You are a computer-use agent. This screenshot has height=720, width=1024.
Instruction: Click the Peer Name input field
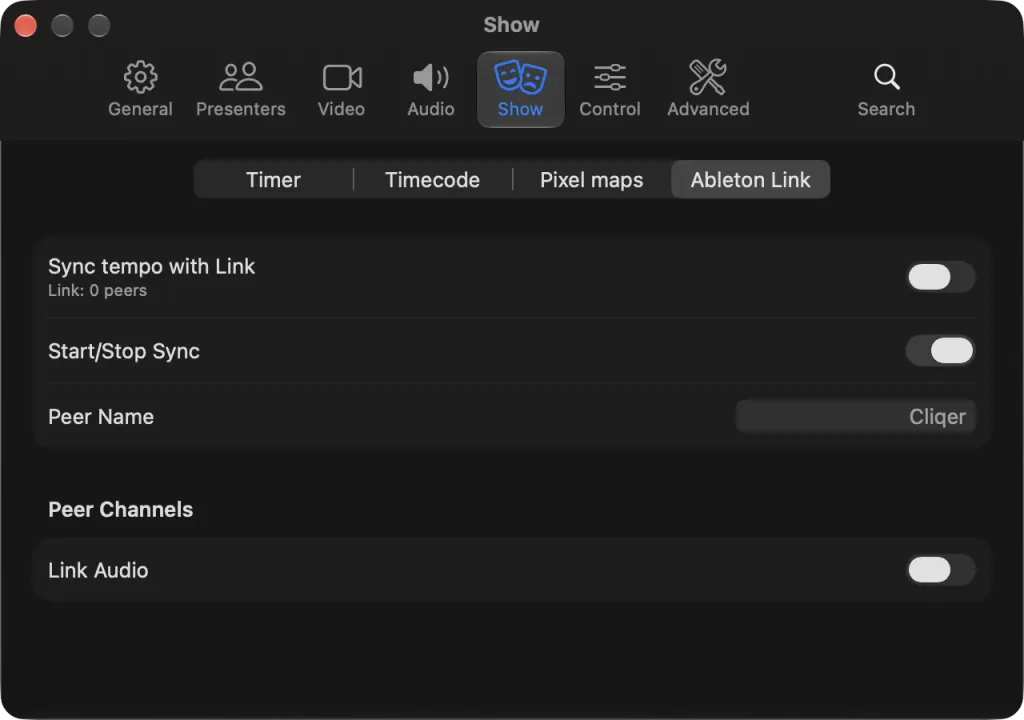pyautogui.click(x=856, y=417)
